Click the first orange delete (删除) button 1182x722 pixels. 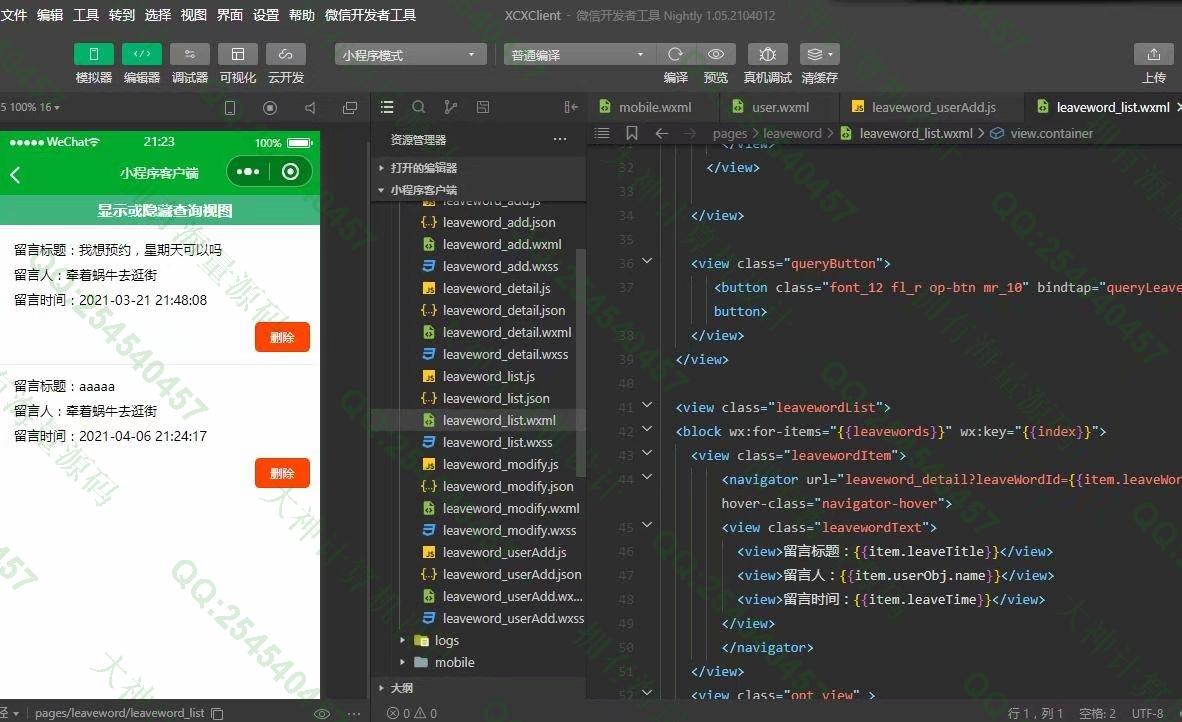tap(282, 337)
